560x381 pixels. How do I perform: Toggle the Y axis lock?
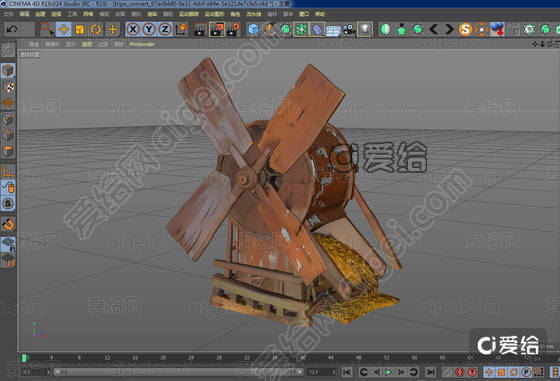(149, 29)
